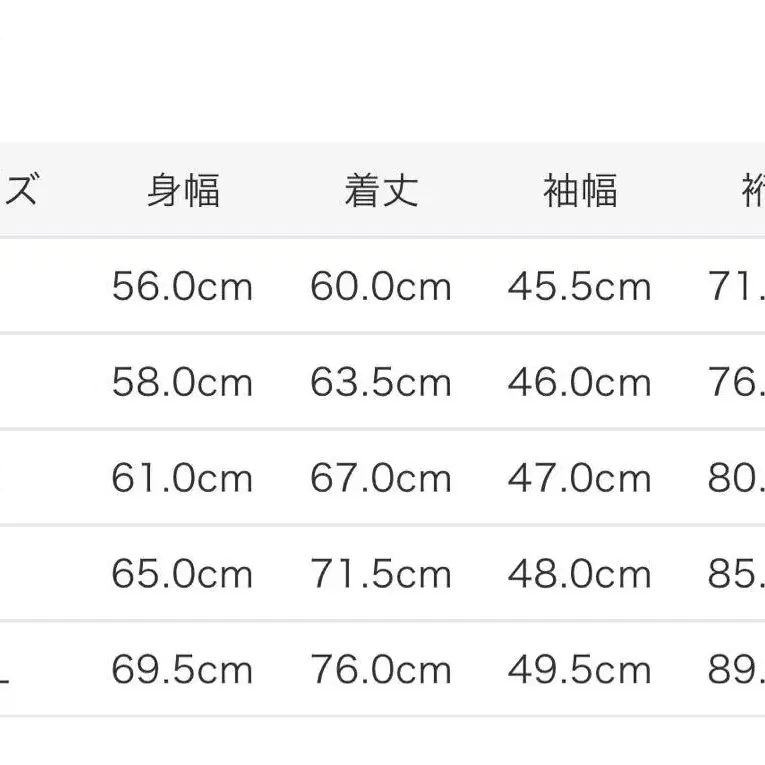Select the 58.0cm cell
Image resolution: width=765 pixels, height=765 pixels.
coord(182,383)
